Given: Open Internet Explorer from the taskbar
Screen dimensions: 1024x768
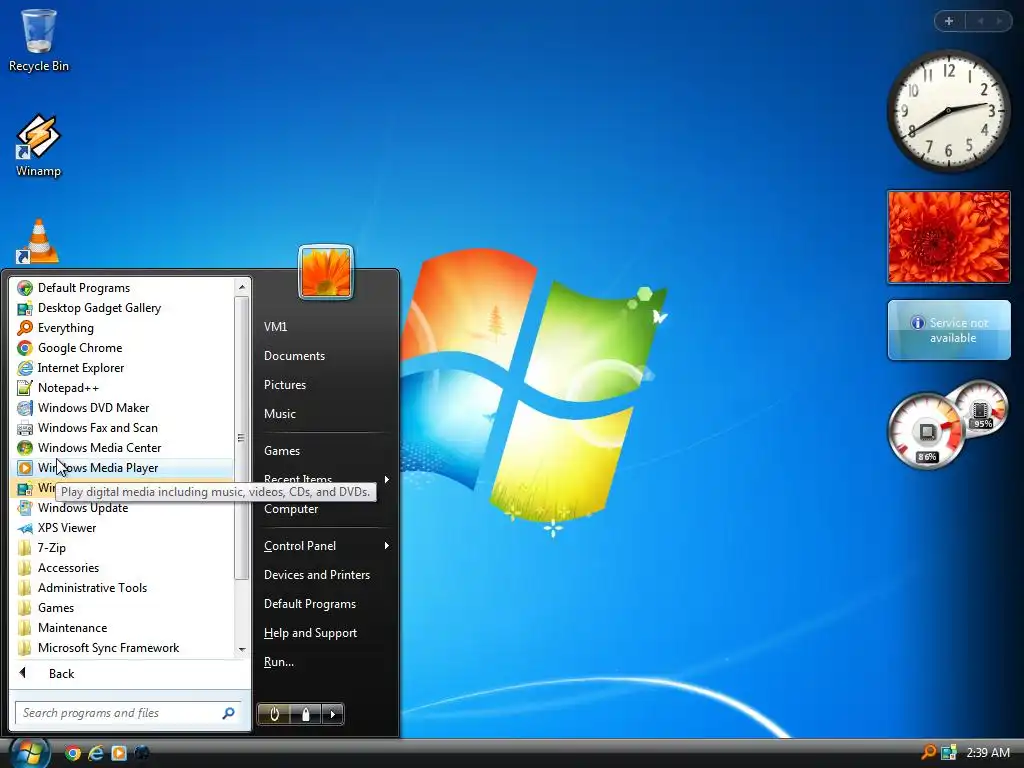Looking at the screenshot, I should [x=96, y=753].
